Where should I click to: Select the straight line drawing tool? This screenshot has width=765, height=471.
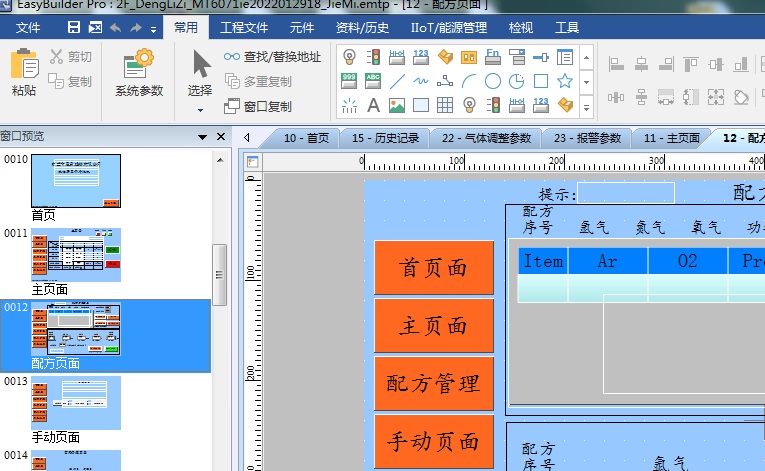(x=397, y=81)
